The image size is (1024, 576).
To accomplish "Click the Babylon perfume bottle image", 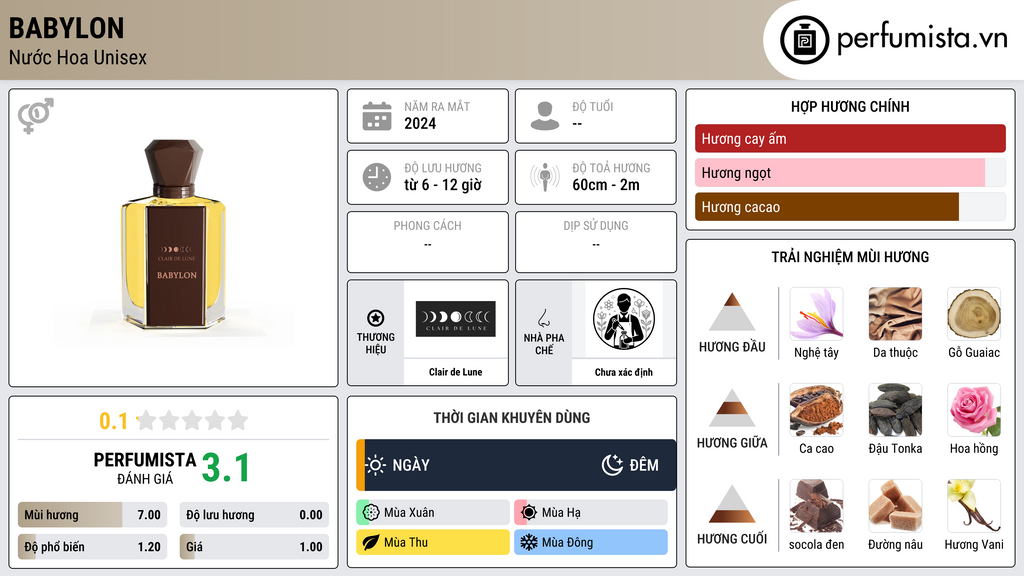I will [x=174, y=233].
